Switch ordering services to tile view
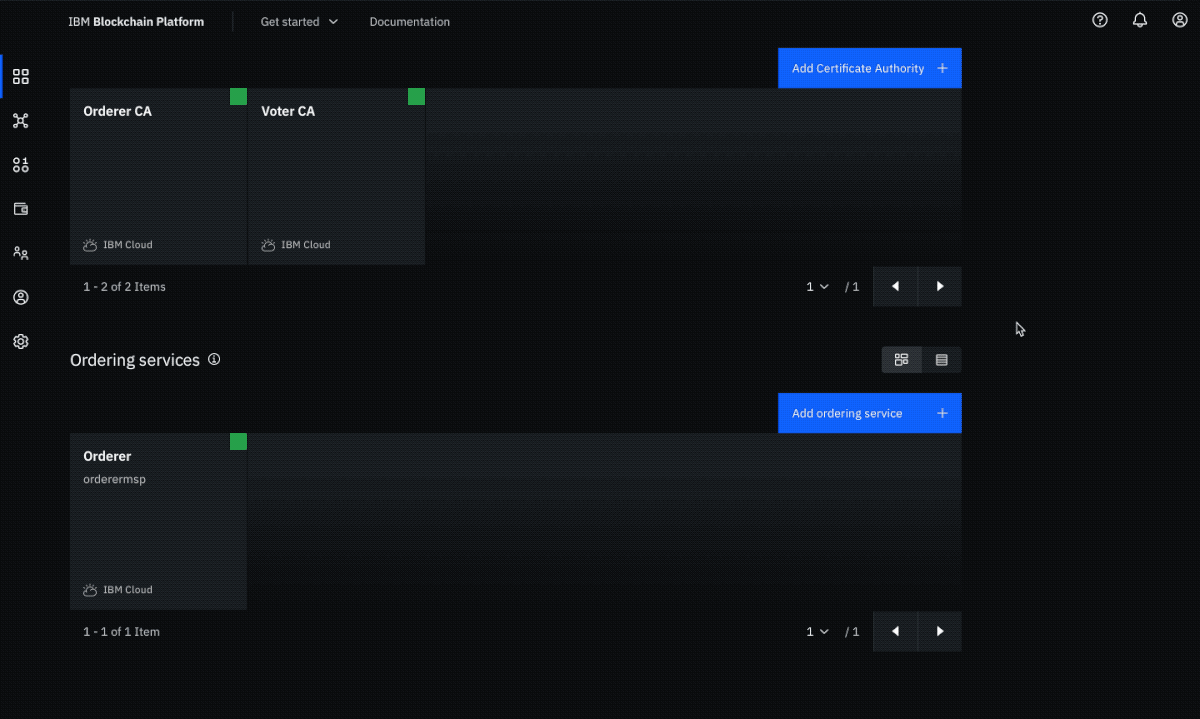Image resolution: width=1200 pixels, height=719 pixels. point(901,360)
